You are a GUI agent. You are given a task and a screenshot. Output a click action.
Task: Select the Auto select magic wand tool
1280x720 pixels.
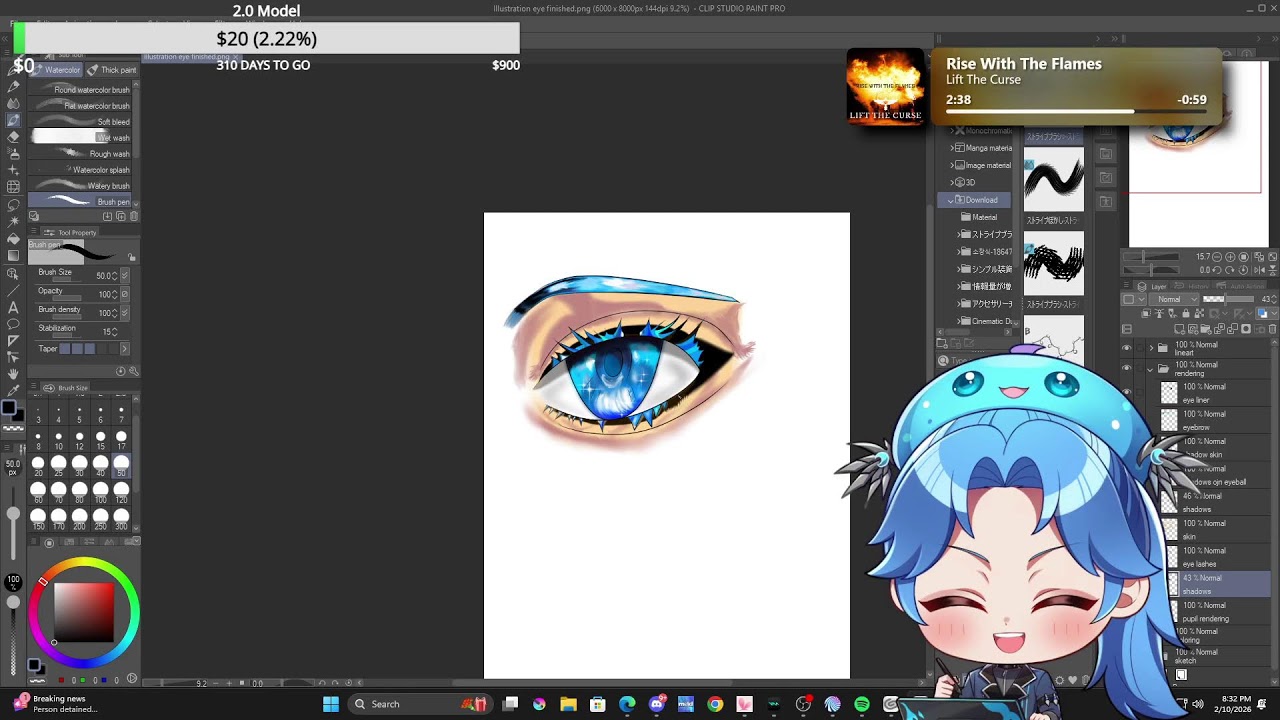[x=13, y=221]
